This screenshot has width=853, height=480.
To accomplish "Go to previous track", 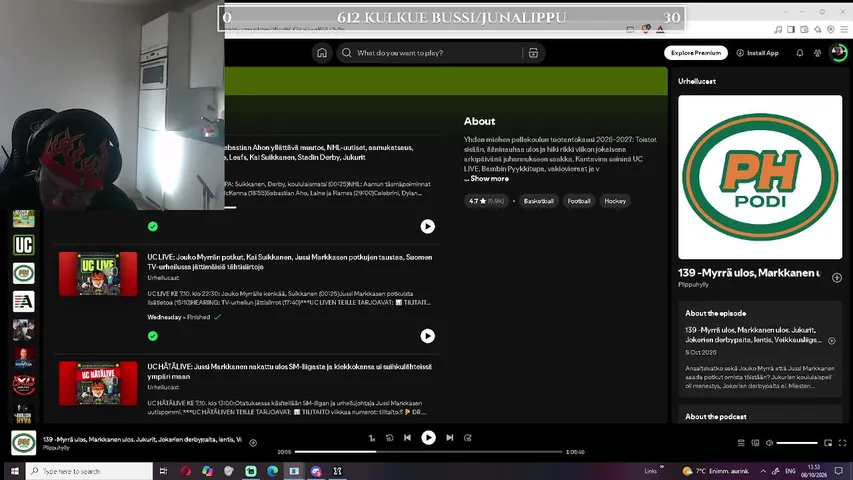I will 407,438.
